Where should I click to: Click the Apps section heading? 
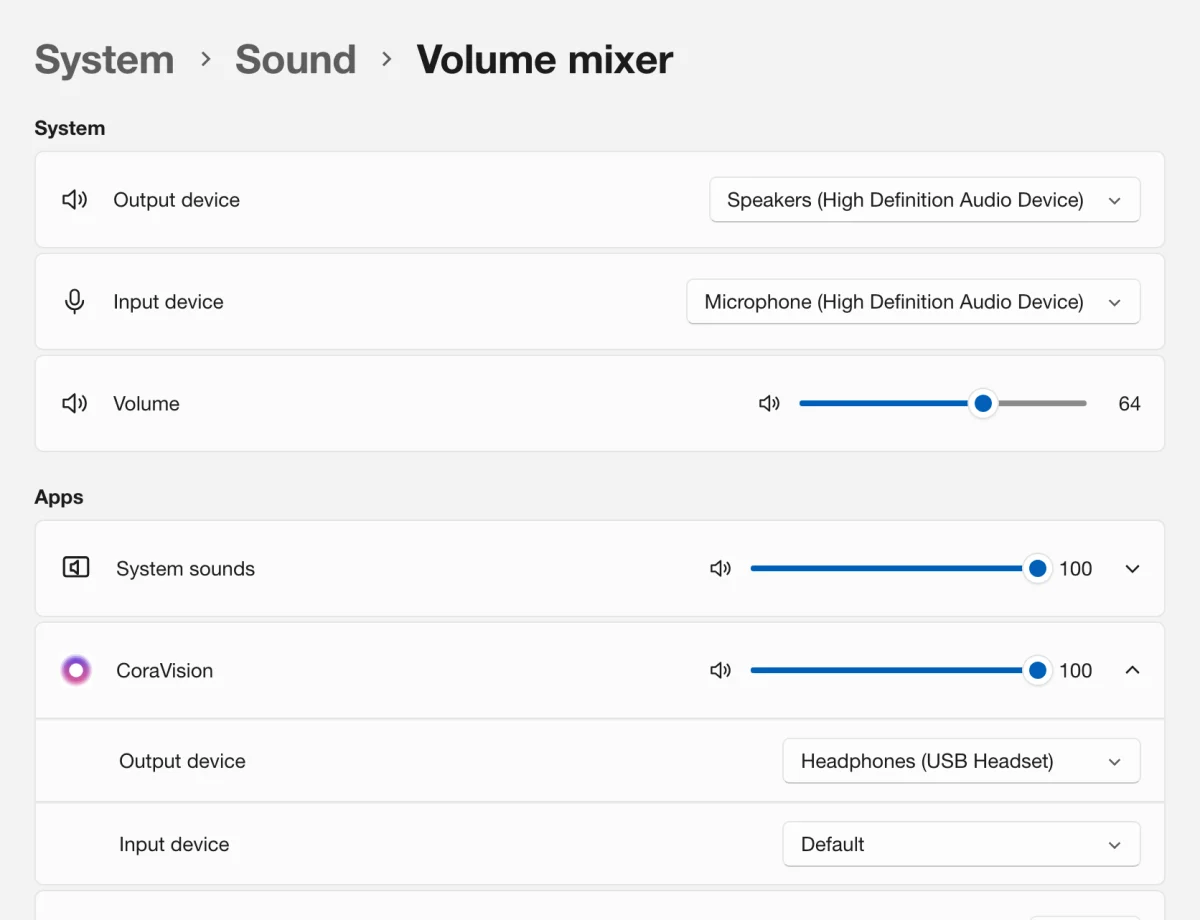(59, 497)
